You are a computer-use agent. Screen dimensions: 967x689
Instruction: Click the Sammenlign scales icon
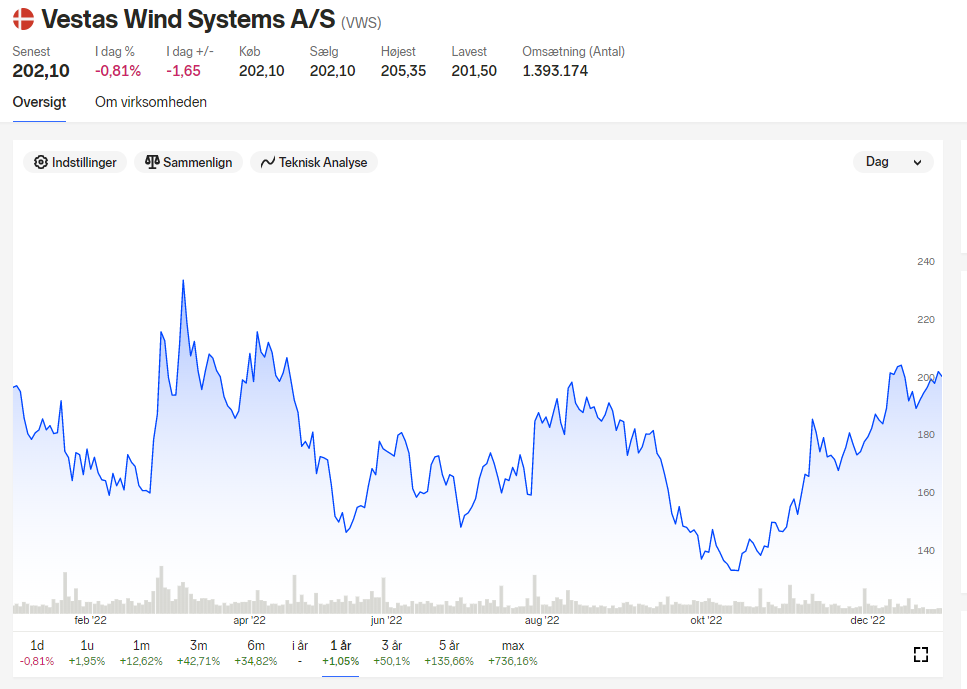[x=152, y=162]
